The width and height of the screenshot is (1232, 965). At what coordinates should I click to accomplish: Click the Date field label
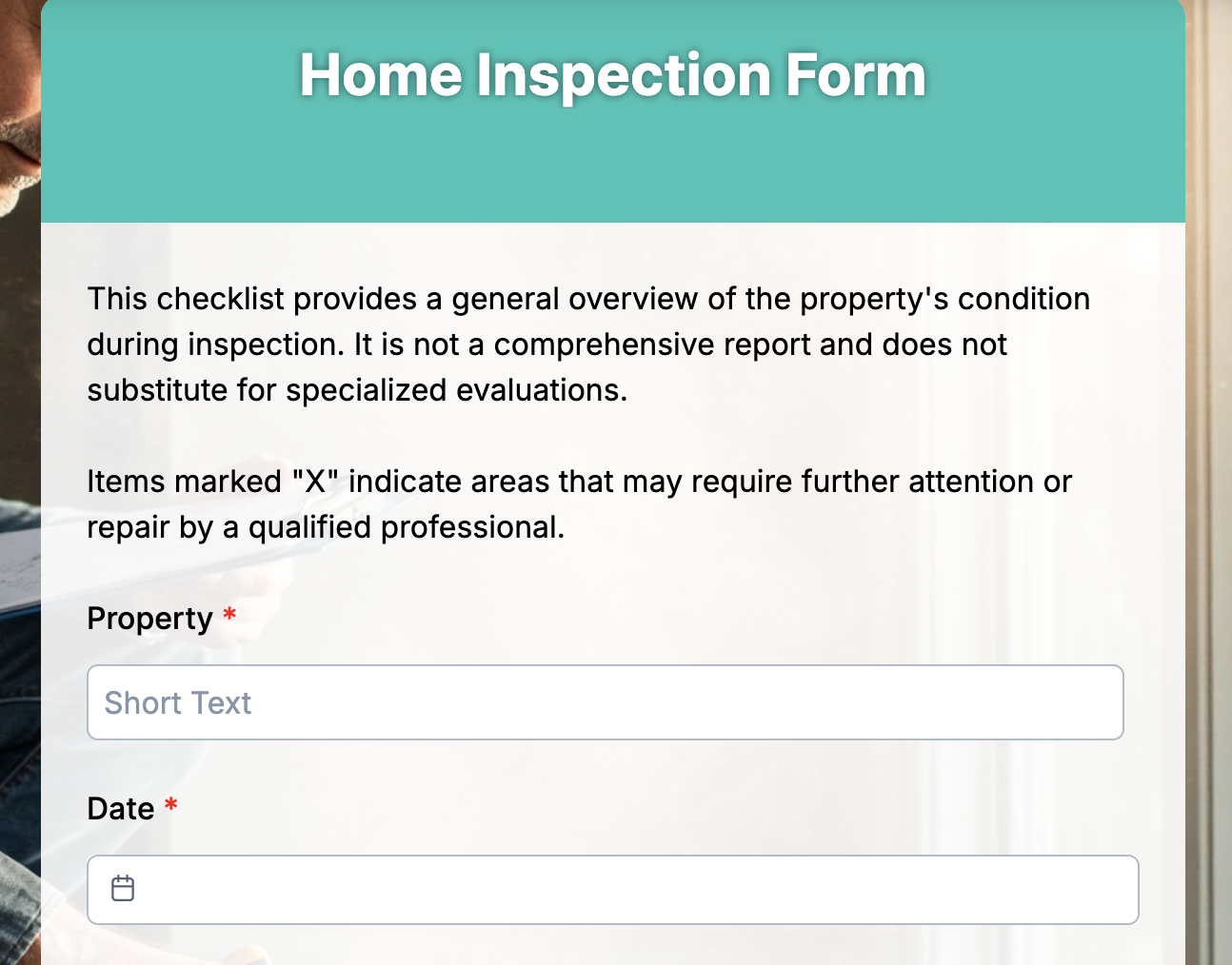click(123, 808)
